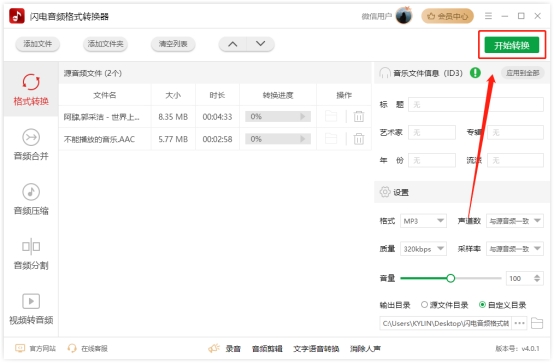
Task: Open the 采样率 dropdown
Action: coord(515,249)
